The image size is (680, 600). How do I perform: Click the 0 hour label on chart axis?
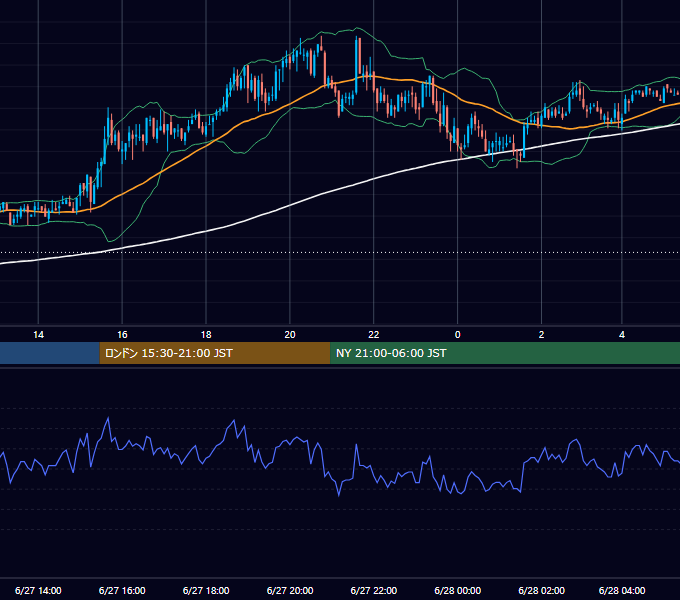(458, 335)
